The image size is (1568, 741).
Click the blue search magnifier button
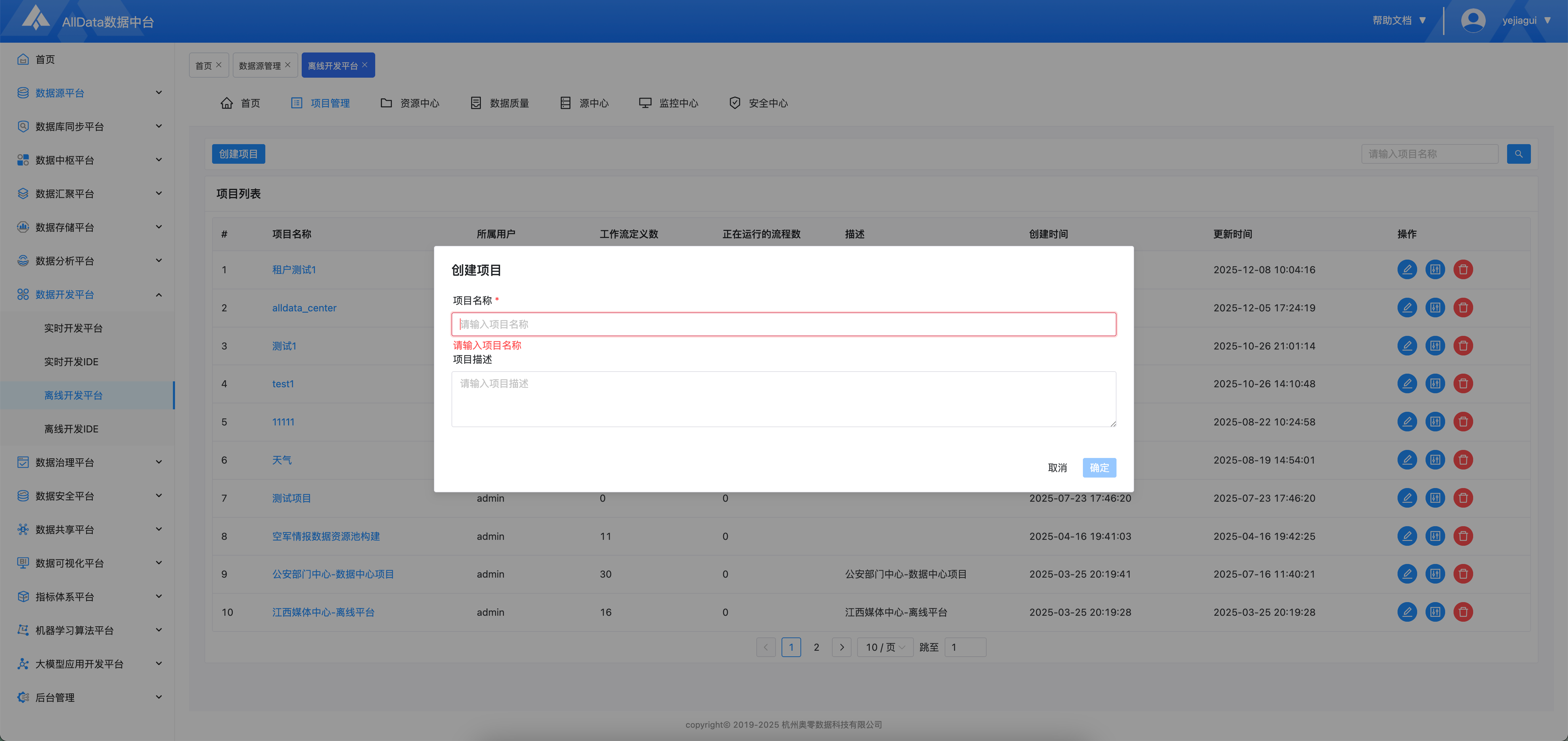tap(1518, 154)
